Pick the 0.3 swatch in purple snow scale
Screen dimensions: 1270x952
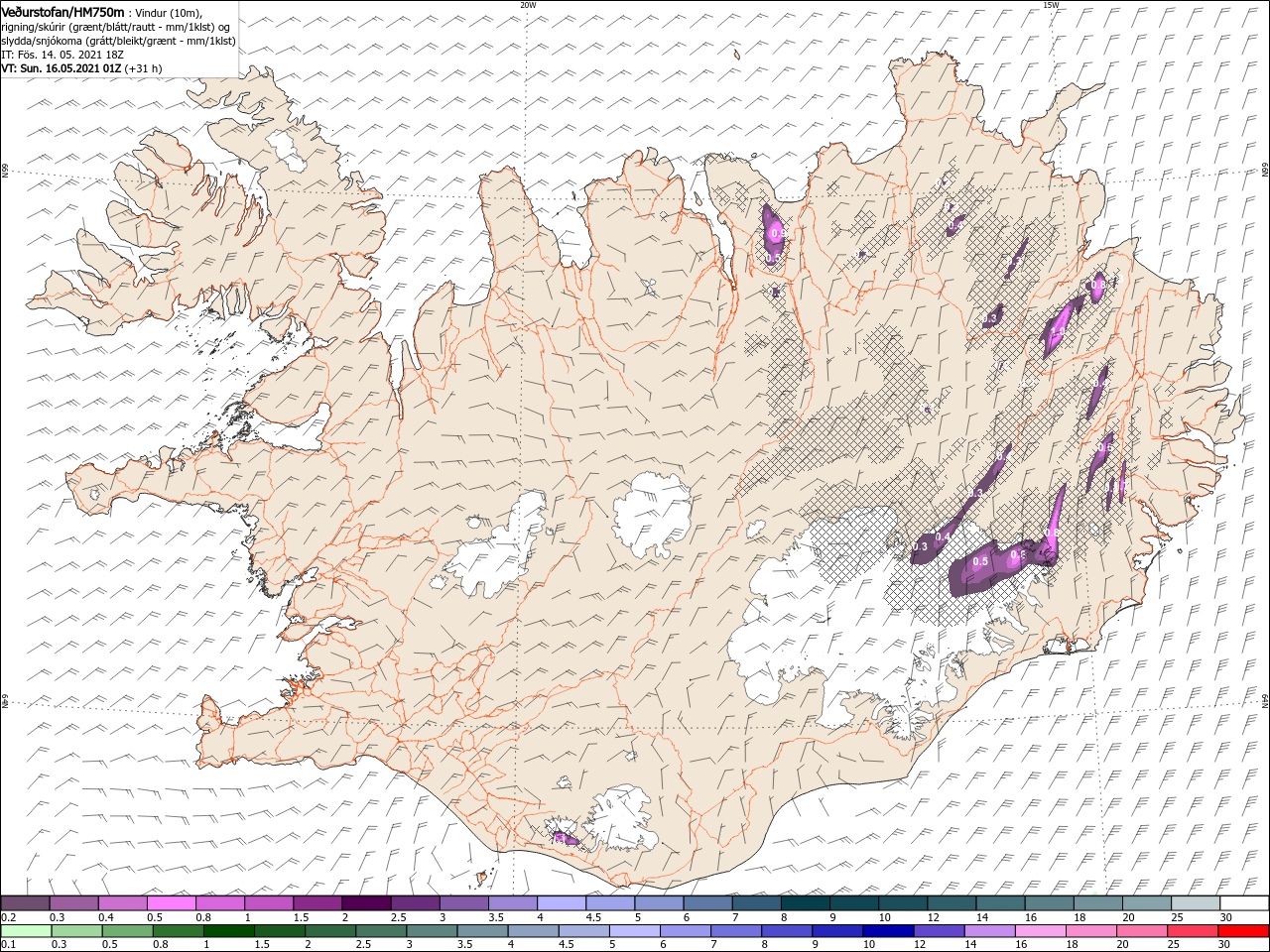point(73,903)
